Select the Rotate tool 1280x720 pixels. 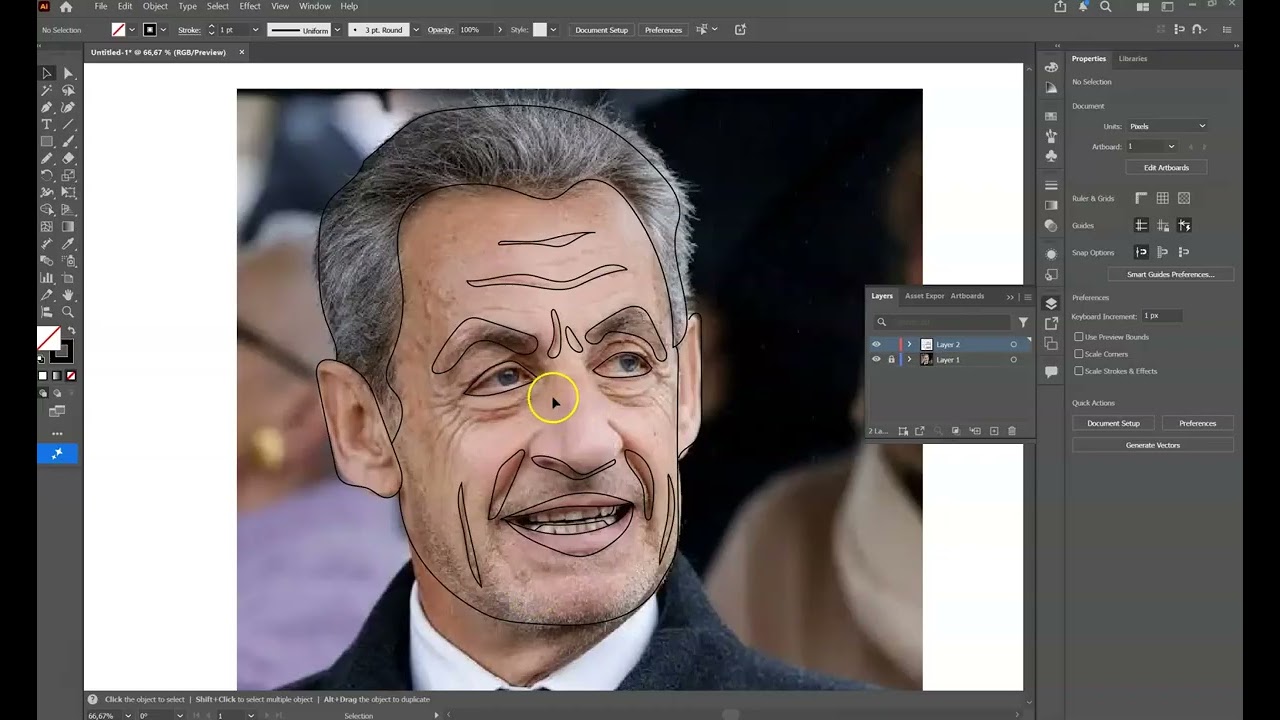(46, 175)
